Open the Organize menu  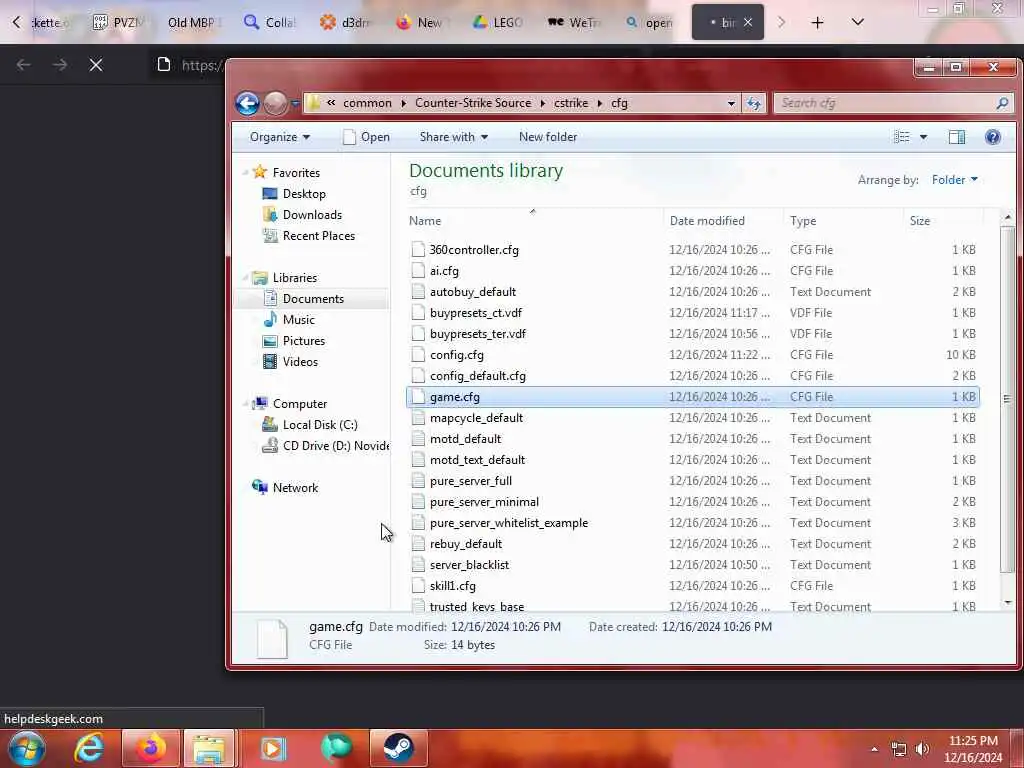click(x=280, y=137)
